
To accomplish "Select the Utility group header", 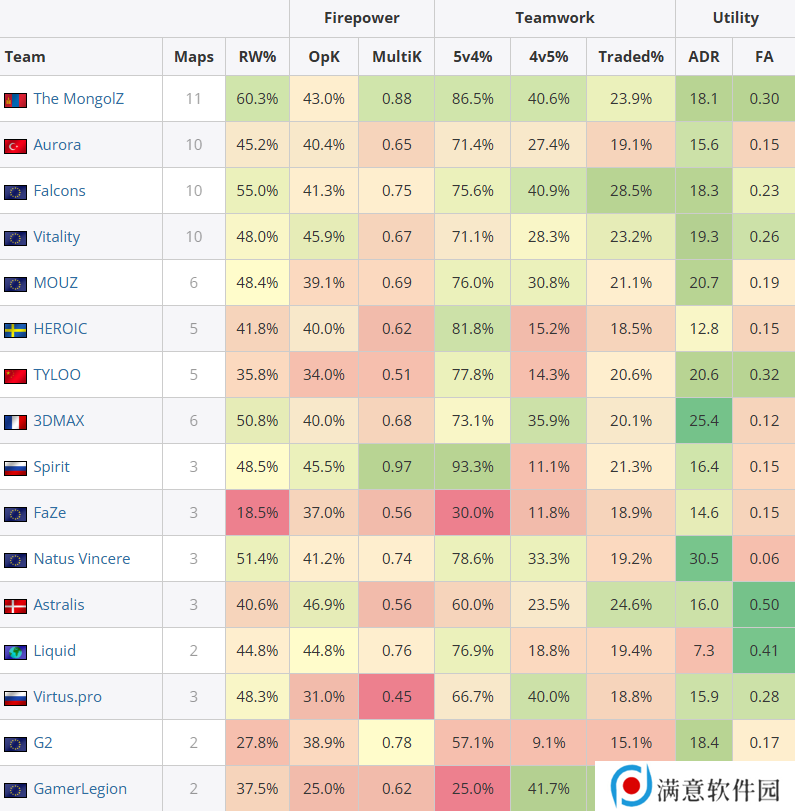I will 736,18.
